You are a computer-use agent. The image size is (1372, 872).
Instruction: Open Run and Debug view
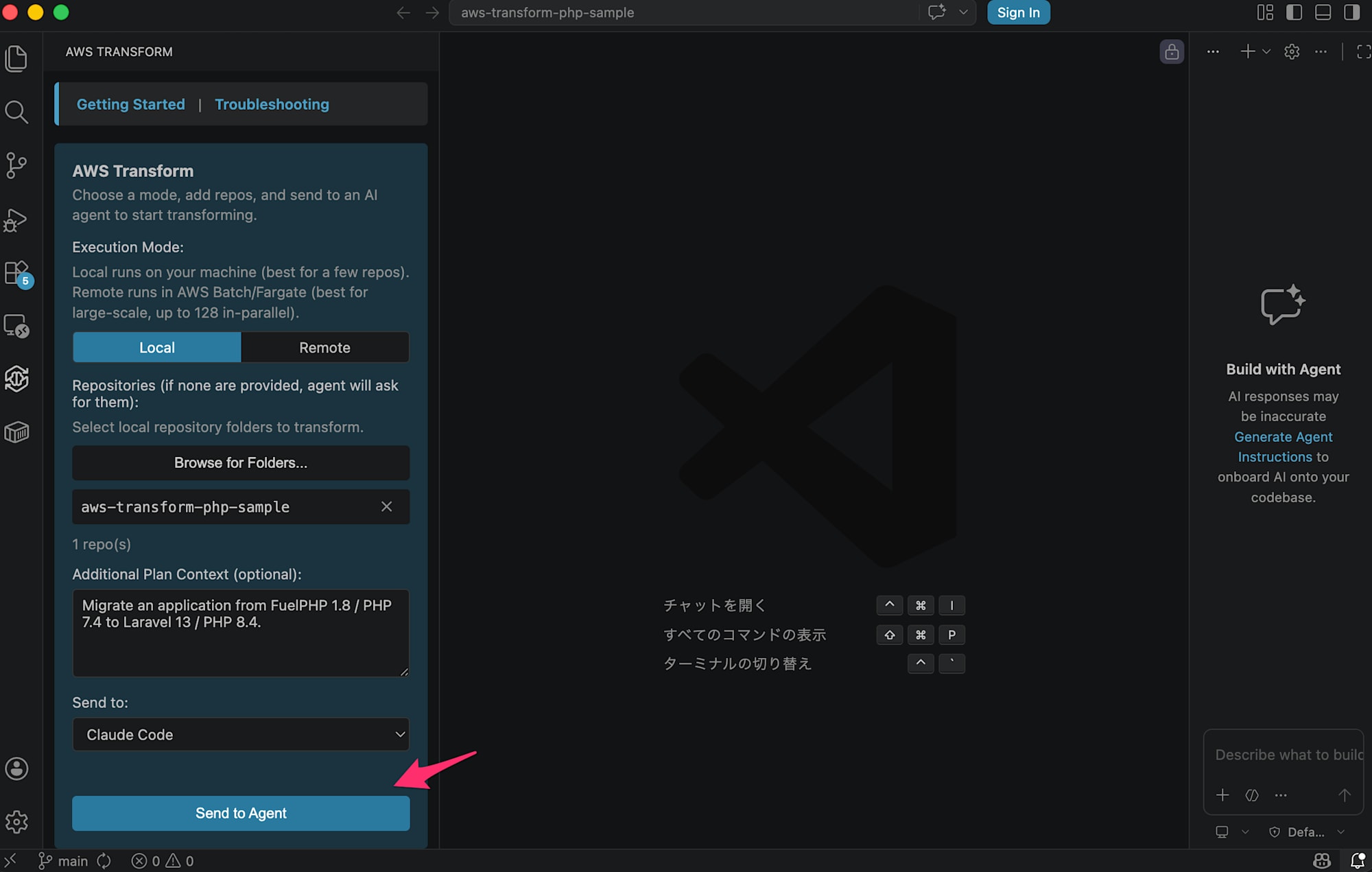pyautogui.click(x=16, y=220)
